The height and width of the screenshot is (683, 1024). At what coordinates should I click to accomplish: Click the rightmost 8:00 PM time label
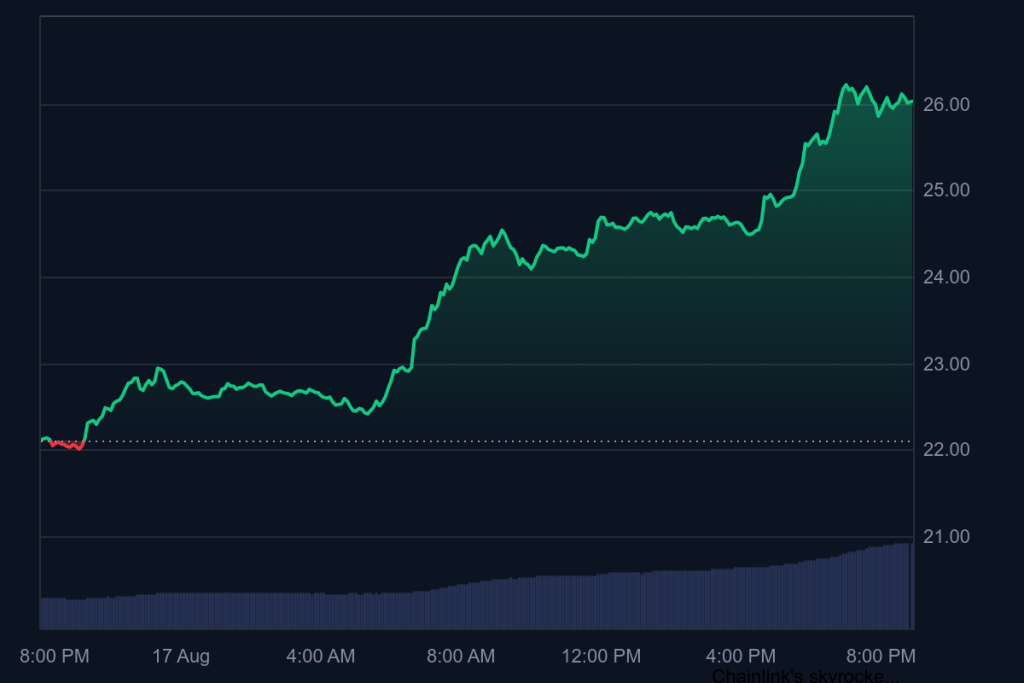880,657
